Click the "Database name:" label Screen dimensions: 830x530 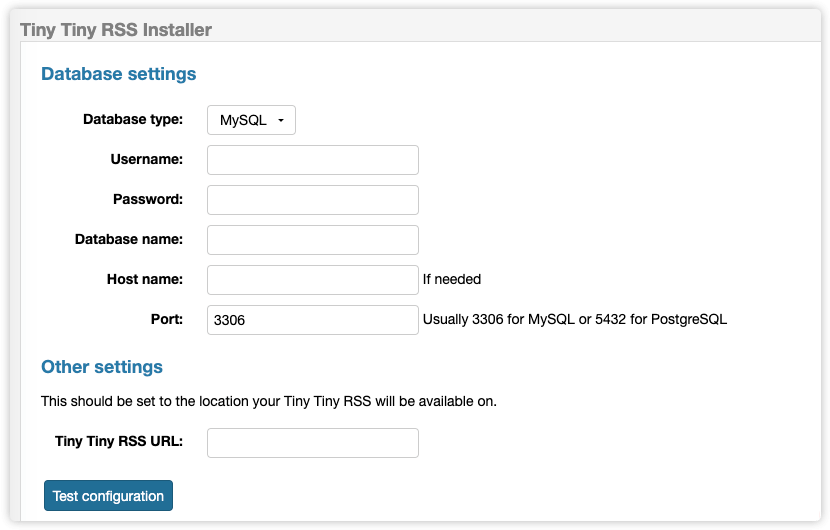click(x=129, y=239)
